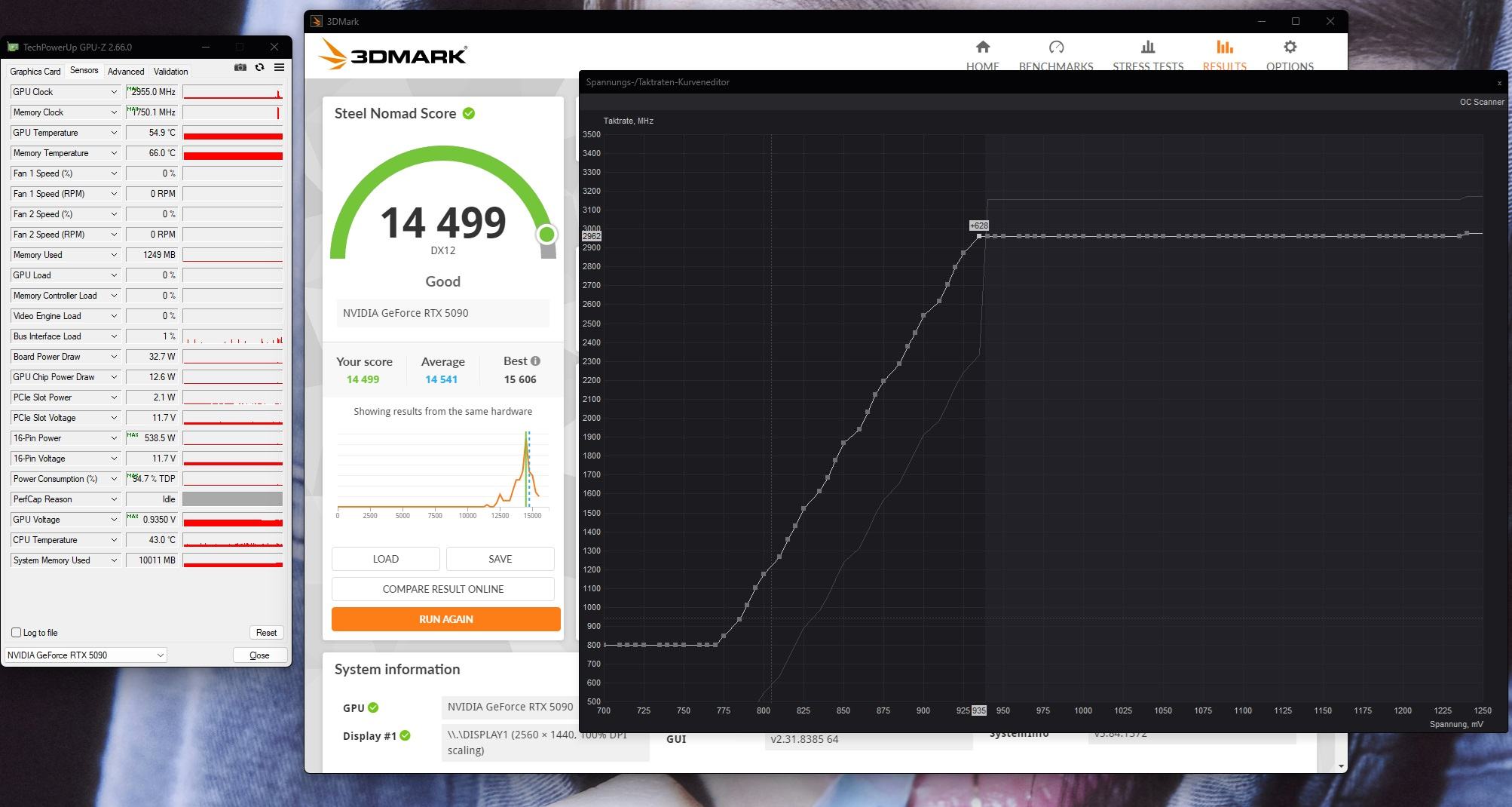This screenshot has width=1512, height=807.
Task: Open the GPU-Z hamburger menu
Action: (x=279, y=67)
